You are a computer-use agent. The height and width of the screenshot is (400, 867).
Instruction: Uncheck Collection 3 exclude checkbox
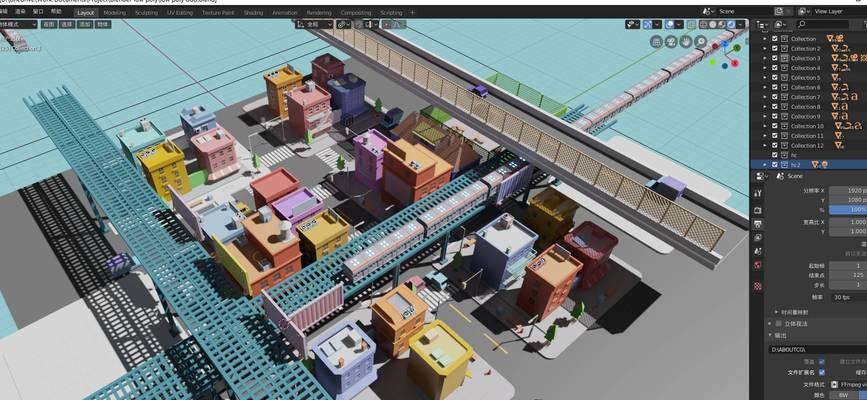click(x=775, y=58)
